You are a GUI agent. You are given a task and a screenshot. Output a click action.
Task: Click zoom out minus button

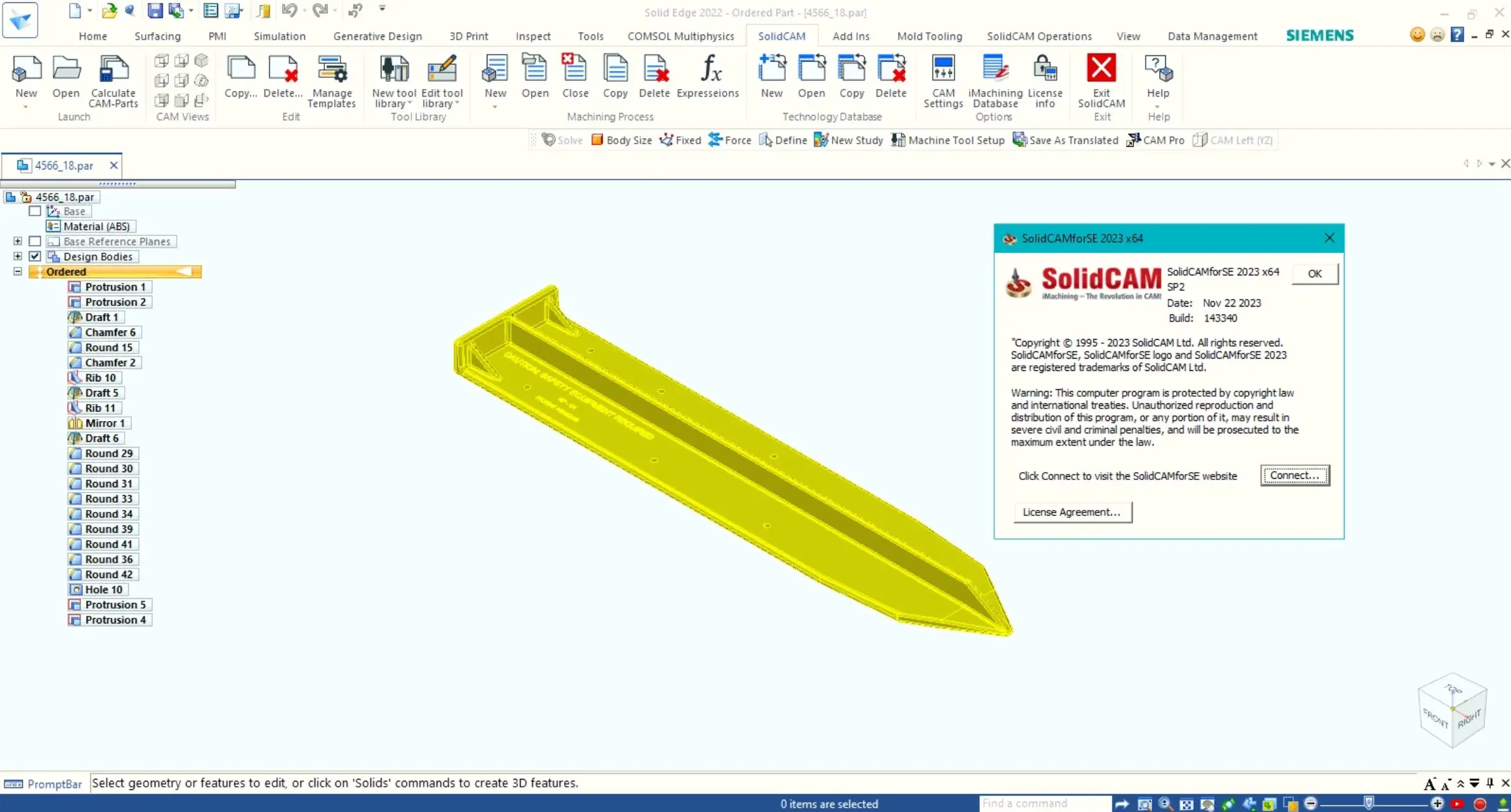[1311, 804]
